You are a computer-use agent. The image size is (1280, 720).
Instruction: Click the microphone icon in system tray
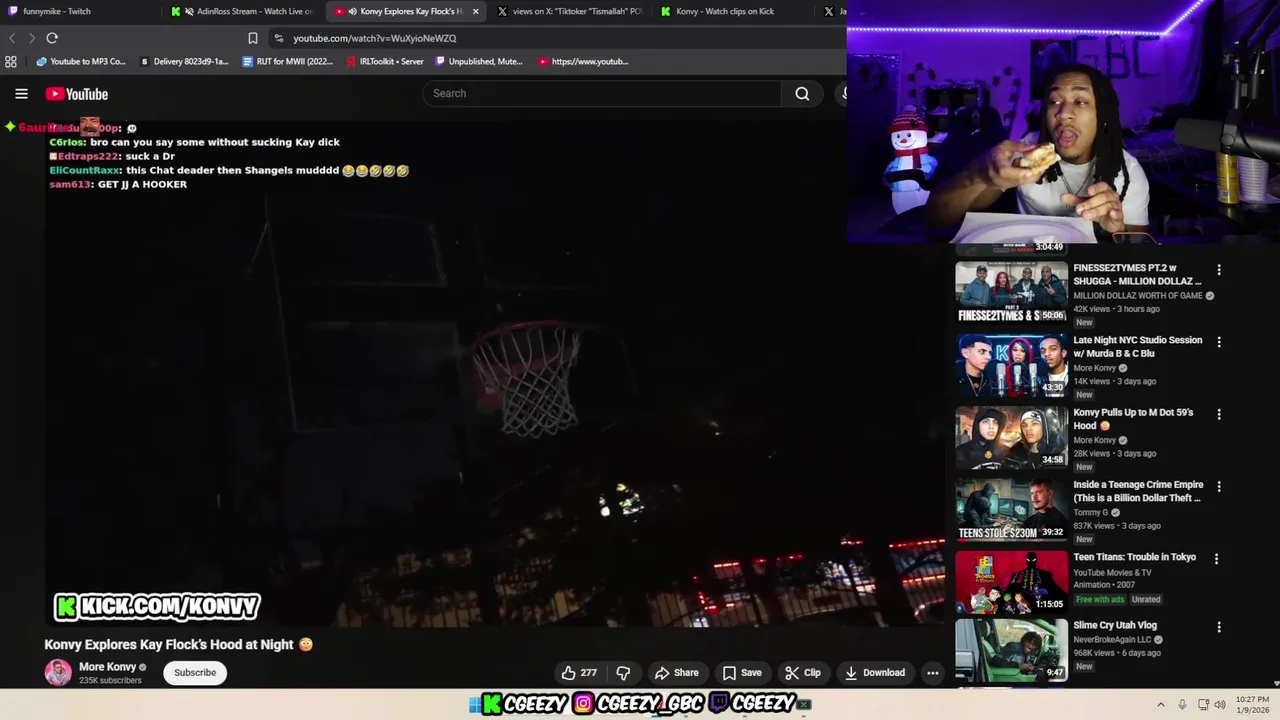click(1182, 704)
